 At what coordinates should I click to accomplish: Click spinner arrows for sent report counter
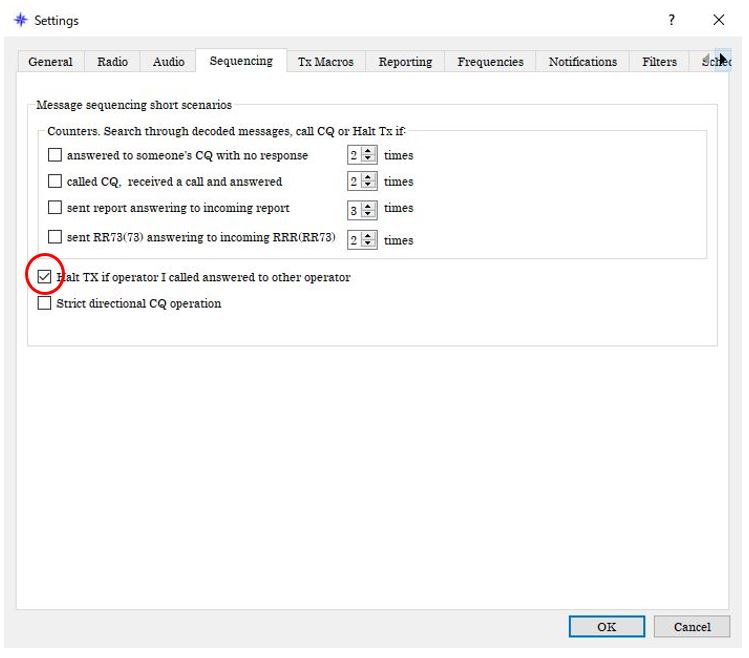(x=369, y=209)
